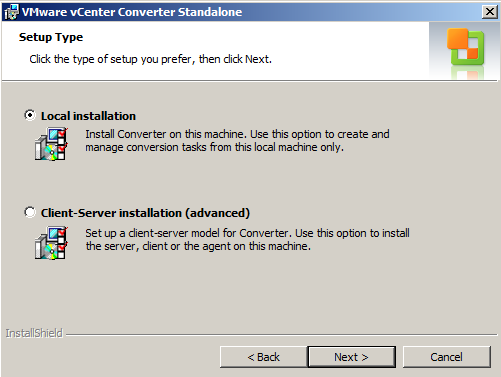Click the Local installation setup icon

pyautogui.click(x=51, y=144)
